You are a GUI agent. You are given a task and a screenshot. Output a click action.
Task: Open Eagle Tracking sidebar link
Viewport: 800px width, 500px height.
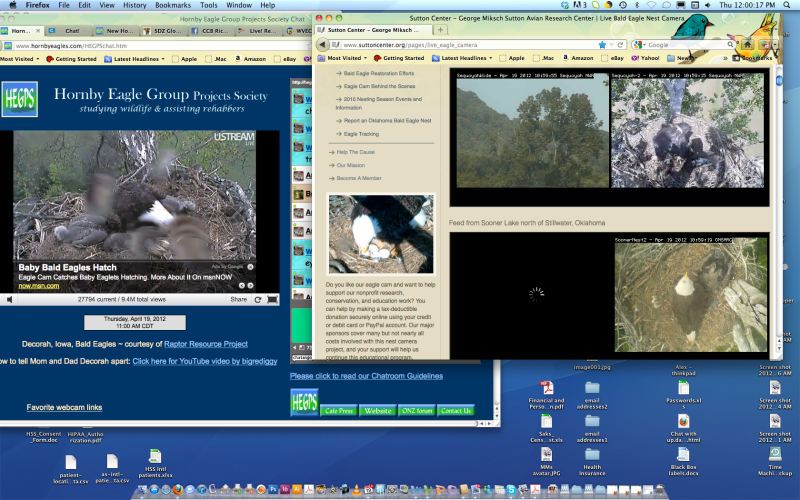point(361,134)
